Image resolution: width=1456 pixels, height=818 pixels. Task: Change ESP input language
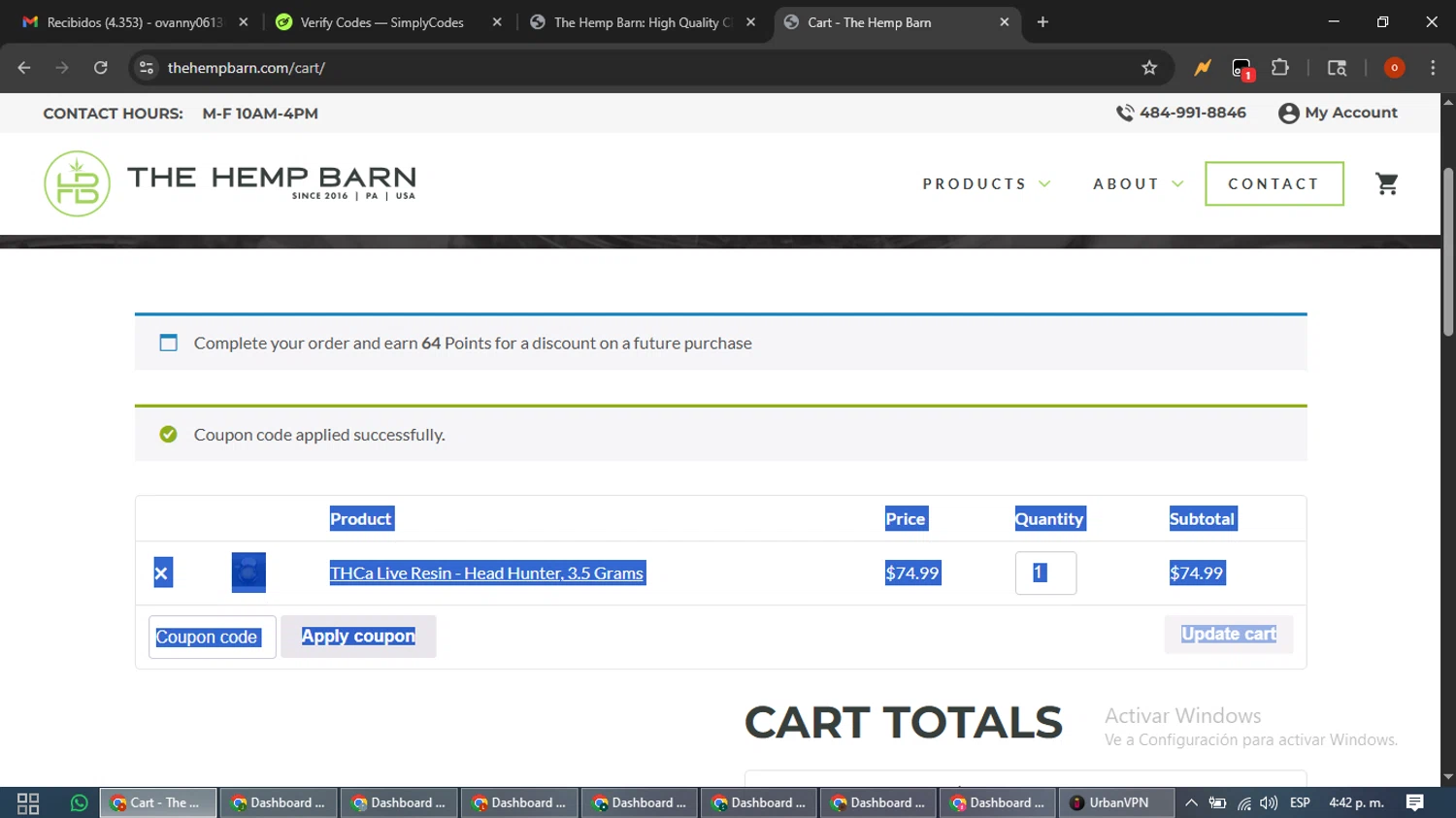pyautogui.click(x=1300, y=803)
